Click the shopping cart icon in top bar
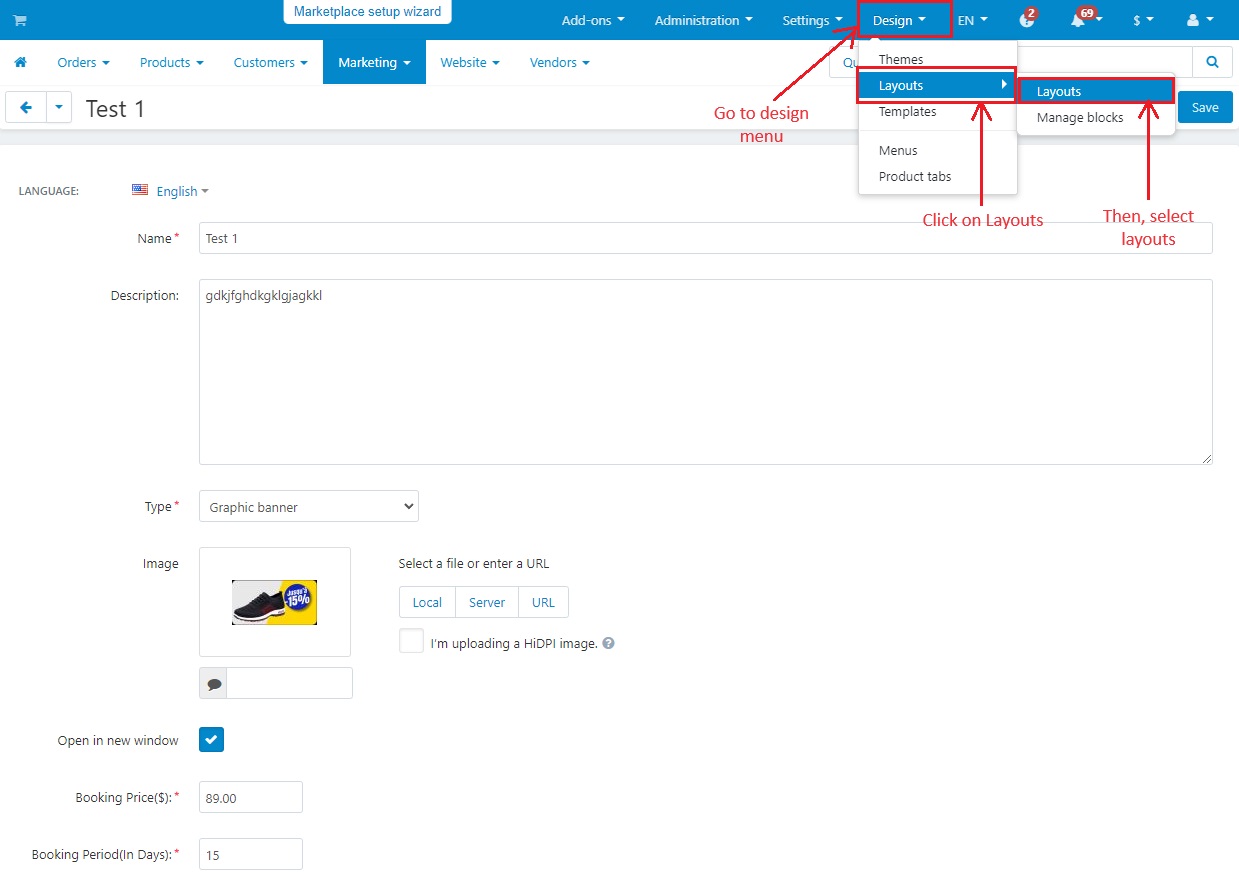The height and width of the screenshot is (883, 1239). coord(20,20)
